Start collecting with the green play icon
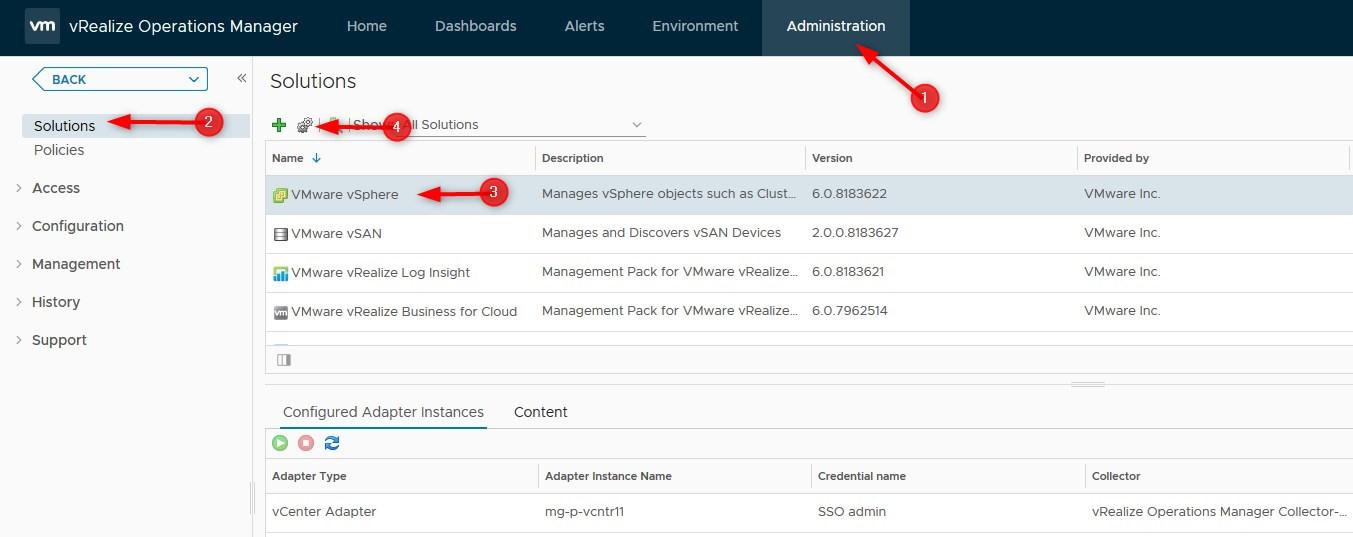1353x537 pixels. 280,443
